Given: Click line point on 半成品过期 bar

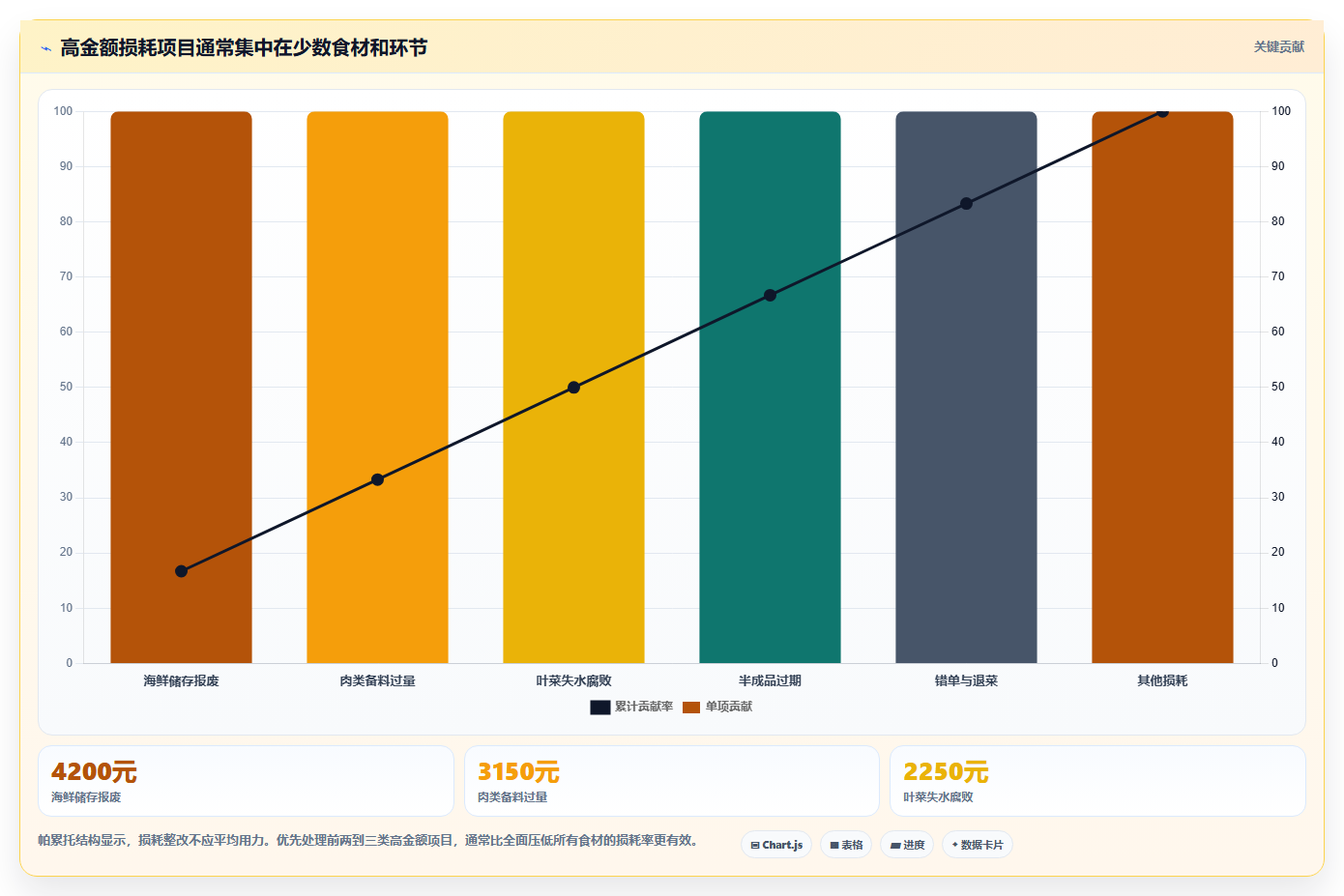Looking at the screenshot, I should 770,296.
